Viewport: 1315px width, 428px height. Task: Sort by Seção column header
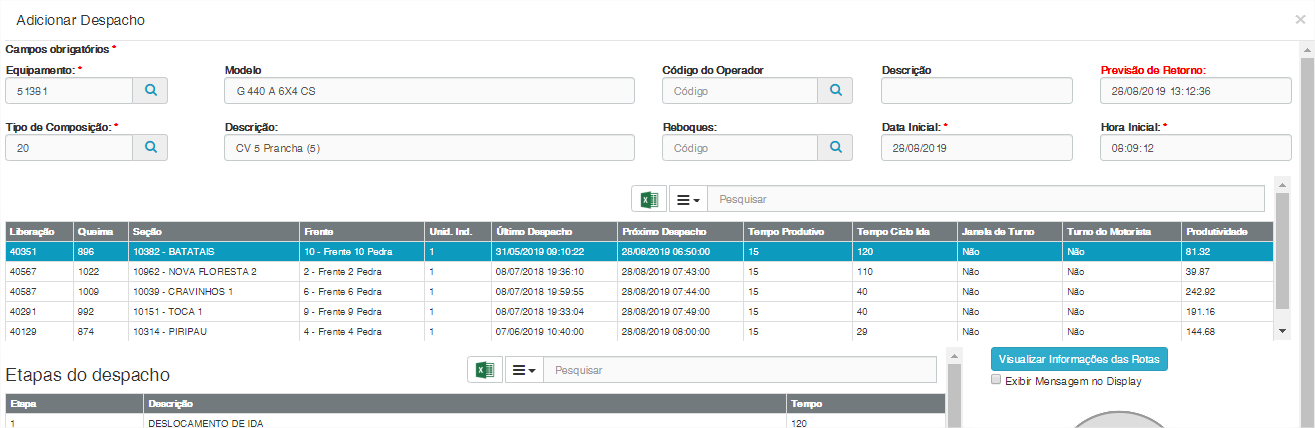click(214, 231)
